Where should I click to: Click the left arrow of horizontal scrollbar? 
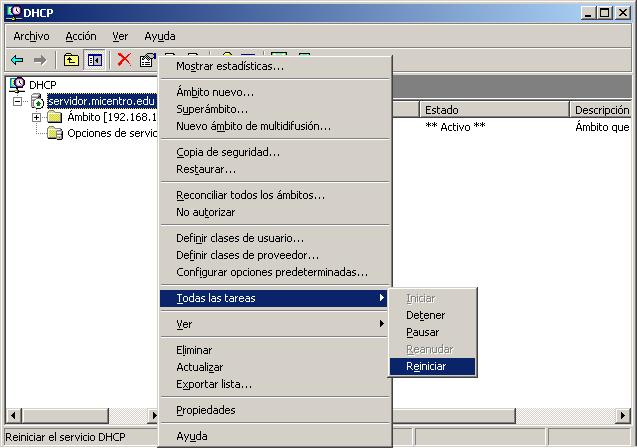(x=10, y=415)
